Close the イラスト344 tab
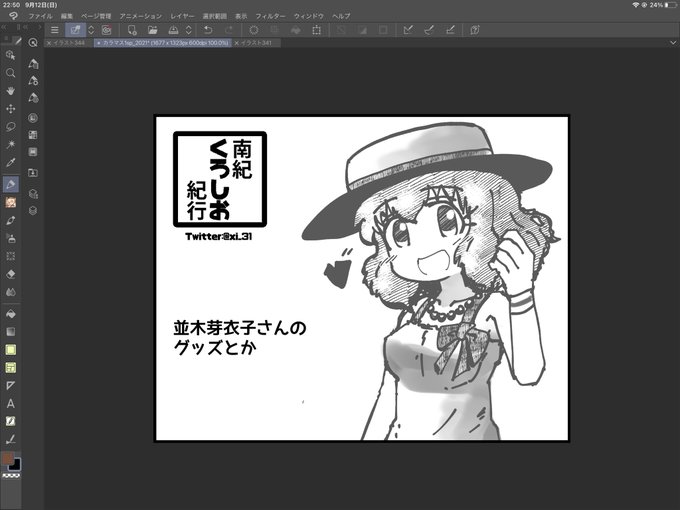 (49, 43)
